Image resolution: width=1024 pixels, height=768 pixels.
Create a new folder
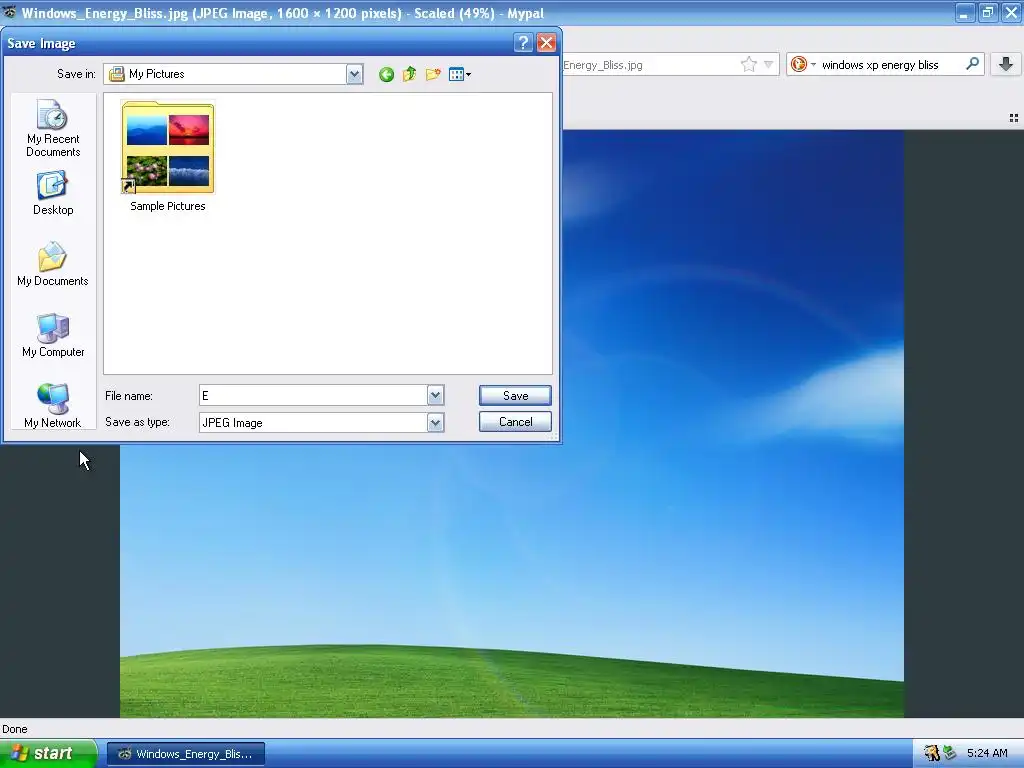(x=433, y=74)
